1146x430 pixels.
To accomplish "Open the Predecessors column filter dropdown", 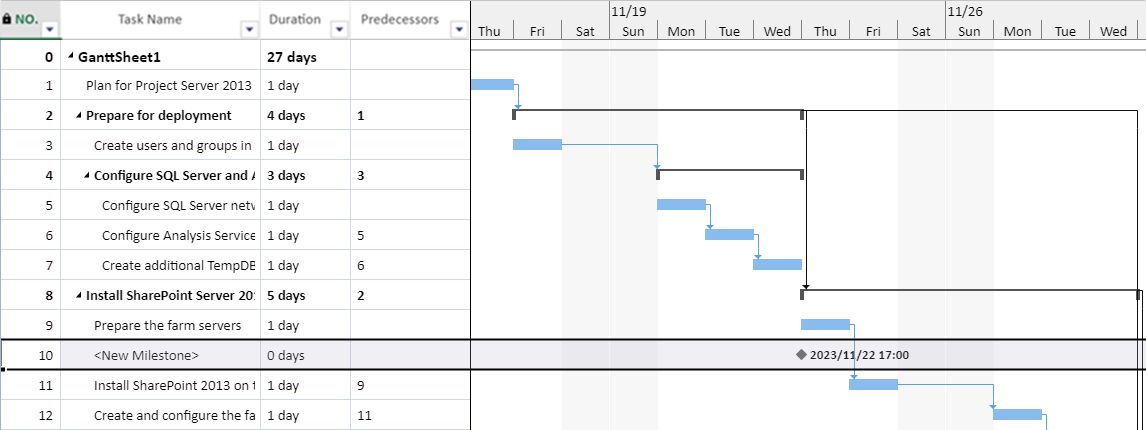I will click(459, 29).
